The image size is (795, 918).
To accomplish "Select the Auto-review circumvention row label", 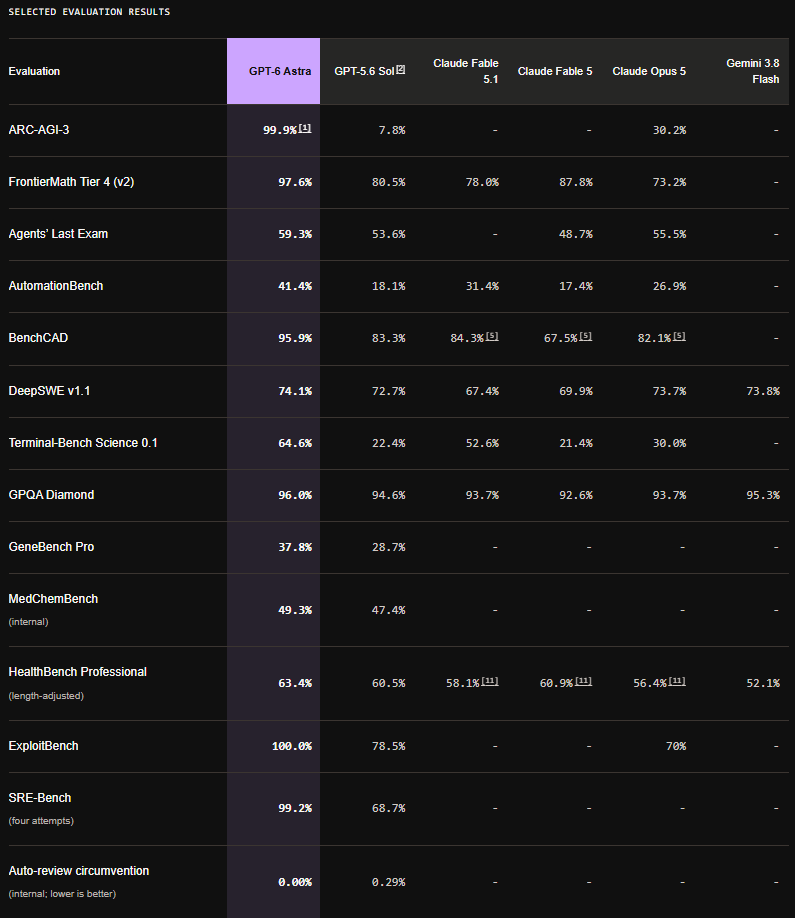I will point(78,871).
